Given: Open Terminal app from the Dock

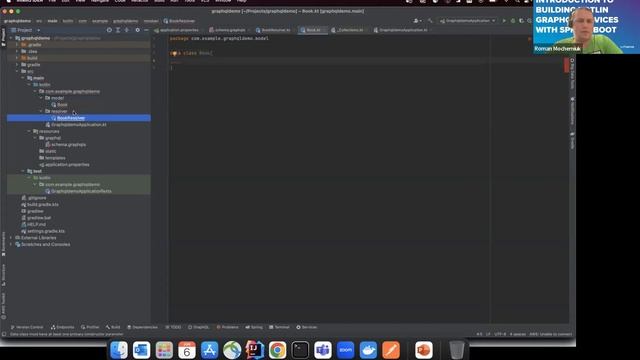Looking at the screenshot, I should tap(300, 350).
